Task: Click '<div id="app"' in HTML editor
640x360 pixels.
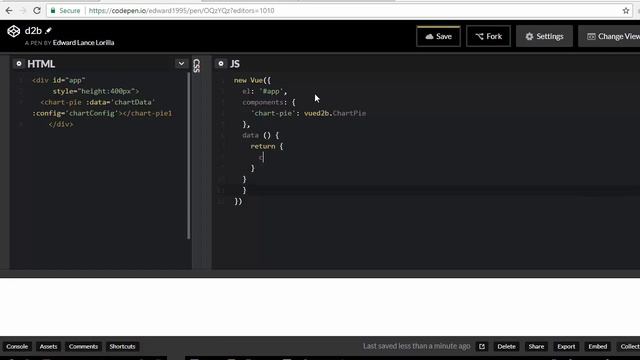Action: click(x=59, y=80)
